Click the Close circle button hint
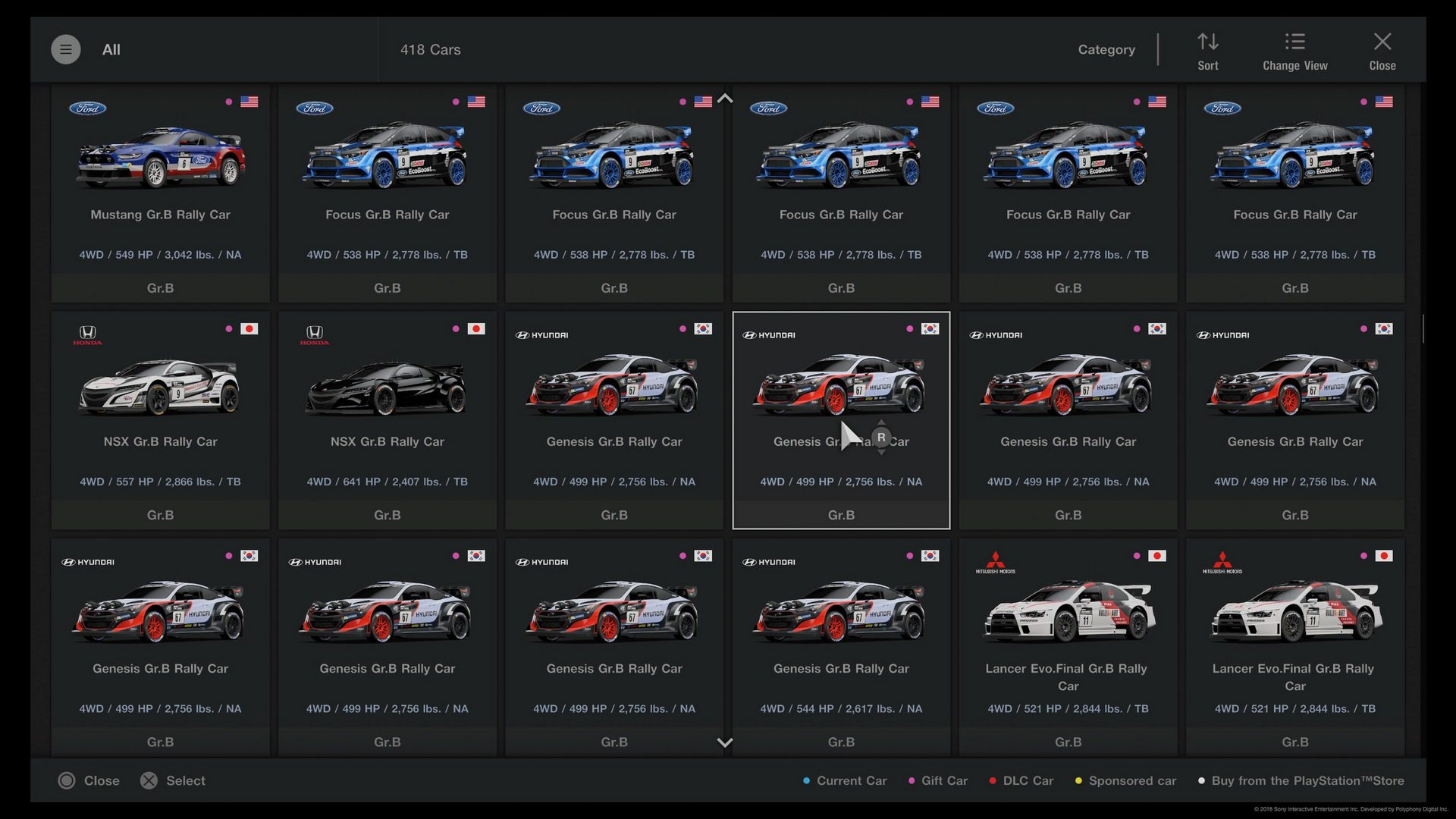The width and height of the screenshot is (1456, 819). pyautogui.click(x=89, y=780)
